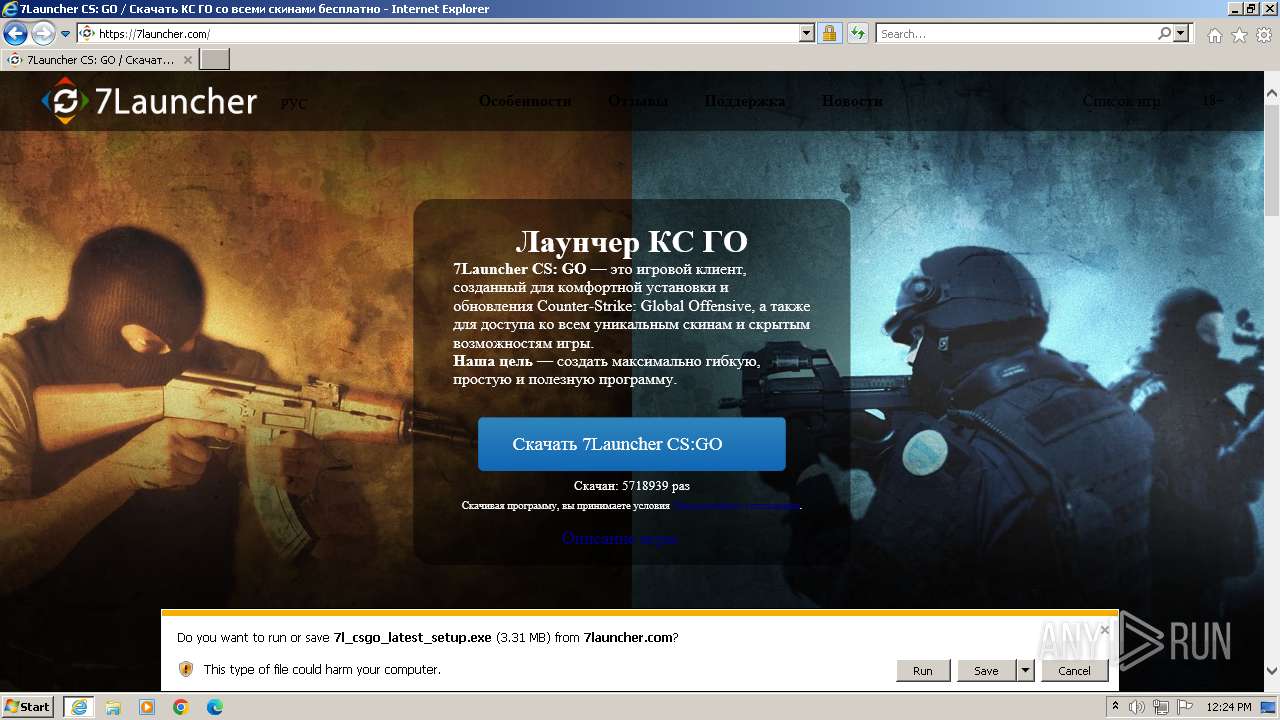Click the security warning shield icon
The height and width of the screenshot is (720, 1280).
pos(186,669)
